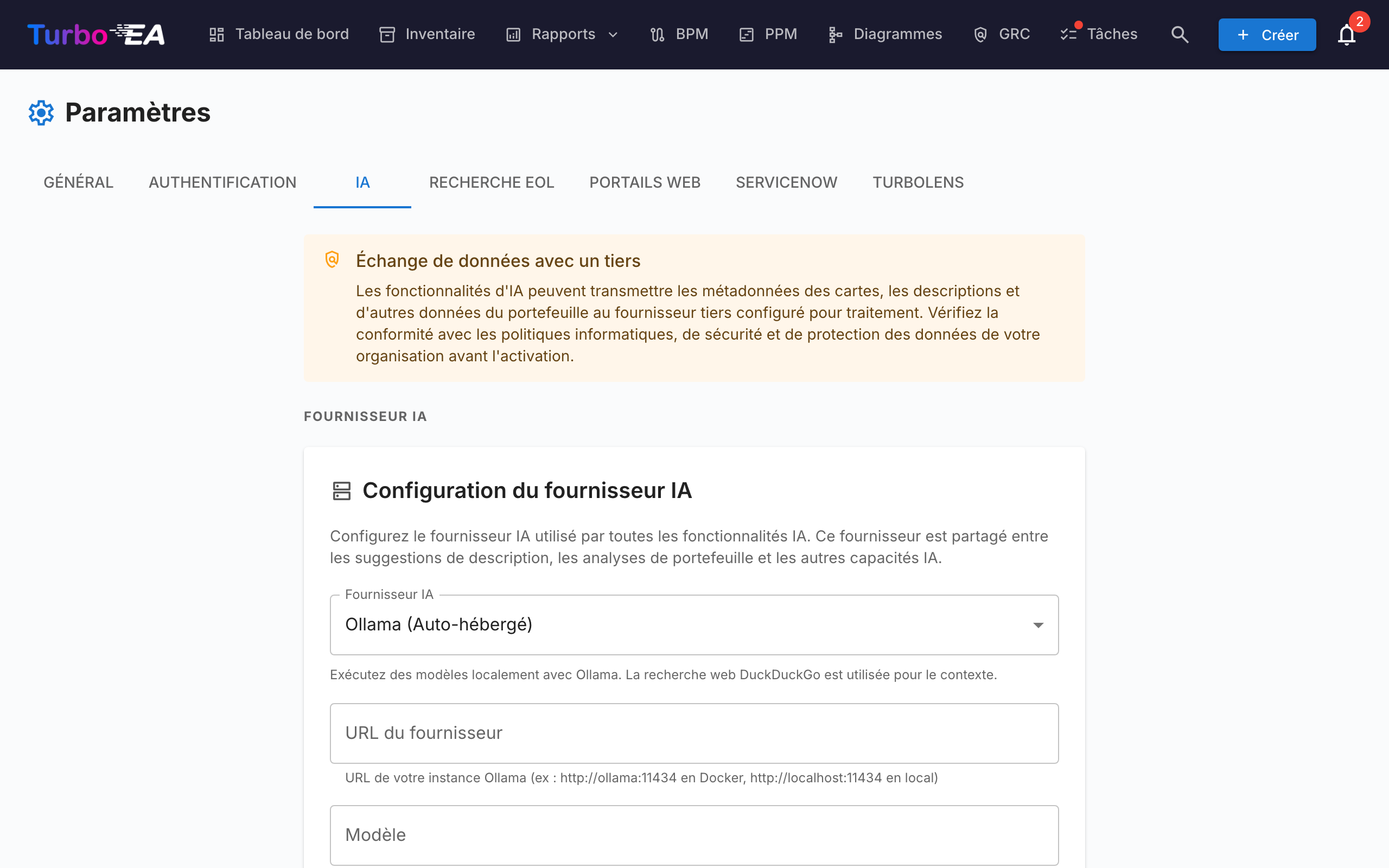Navigate to BPM
Screen dimensions: 1389x868
(x=679, y=34)
